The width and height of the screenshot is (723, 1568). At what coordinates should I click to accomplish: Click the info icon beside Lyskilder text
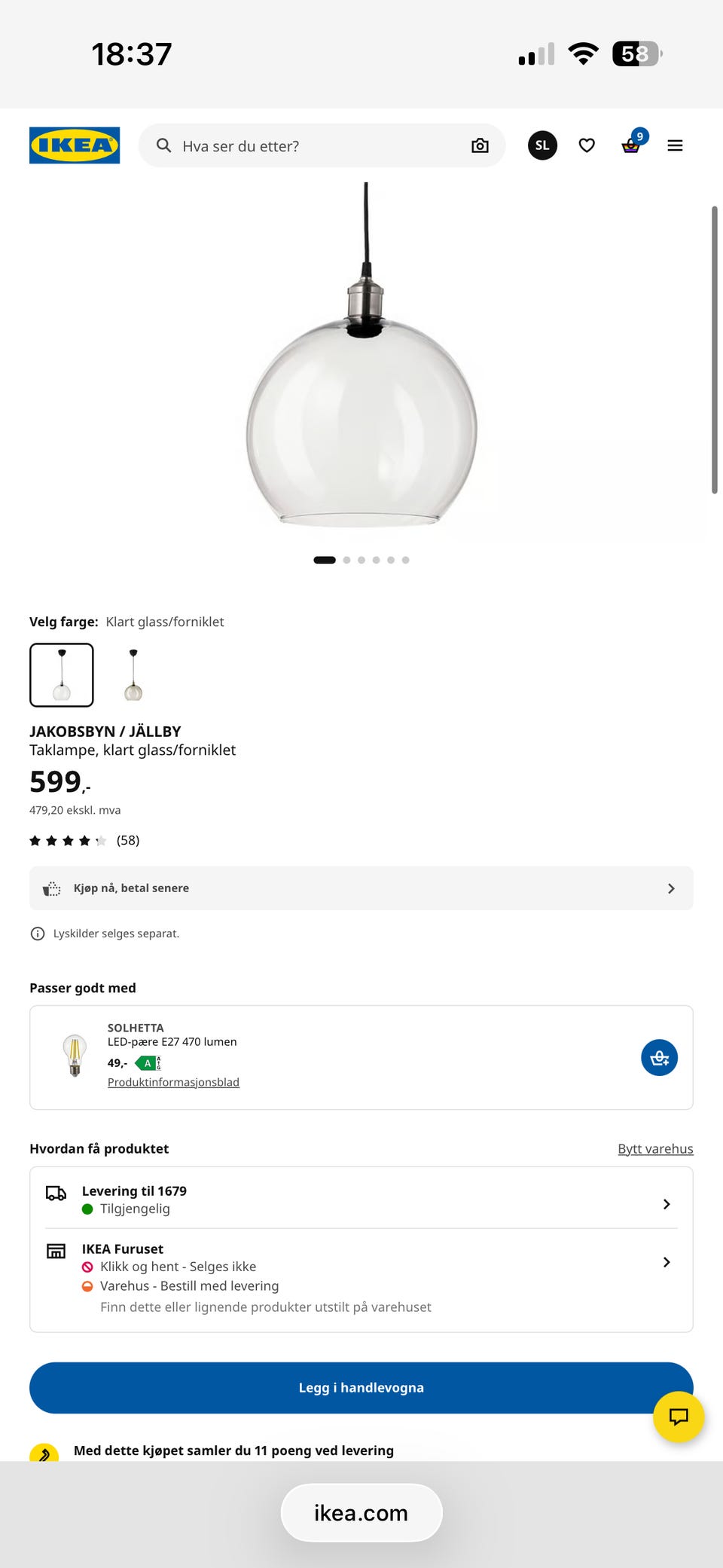click(37, 934)
